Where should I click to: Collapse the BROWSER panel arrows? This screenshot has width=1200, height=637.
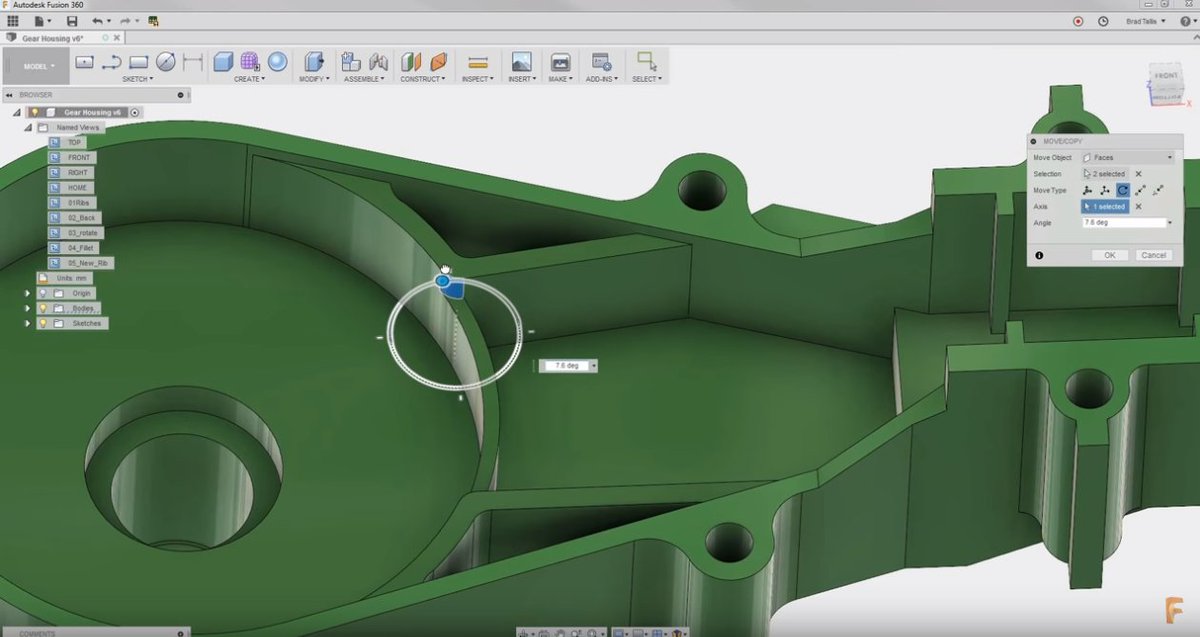point(9,95)
